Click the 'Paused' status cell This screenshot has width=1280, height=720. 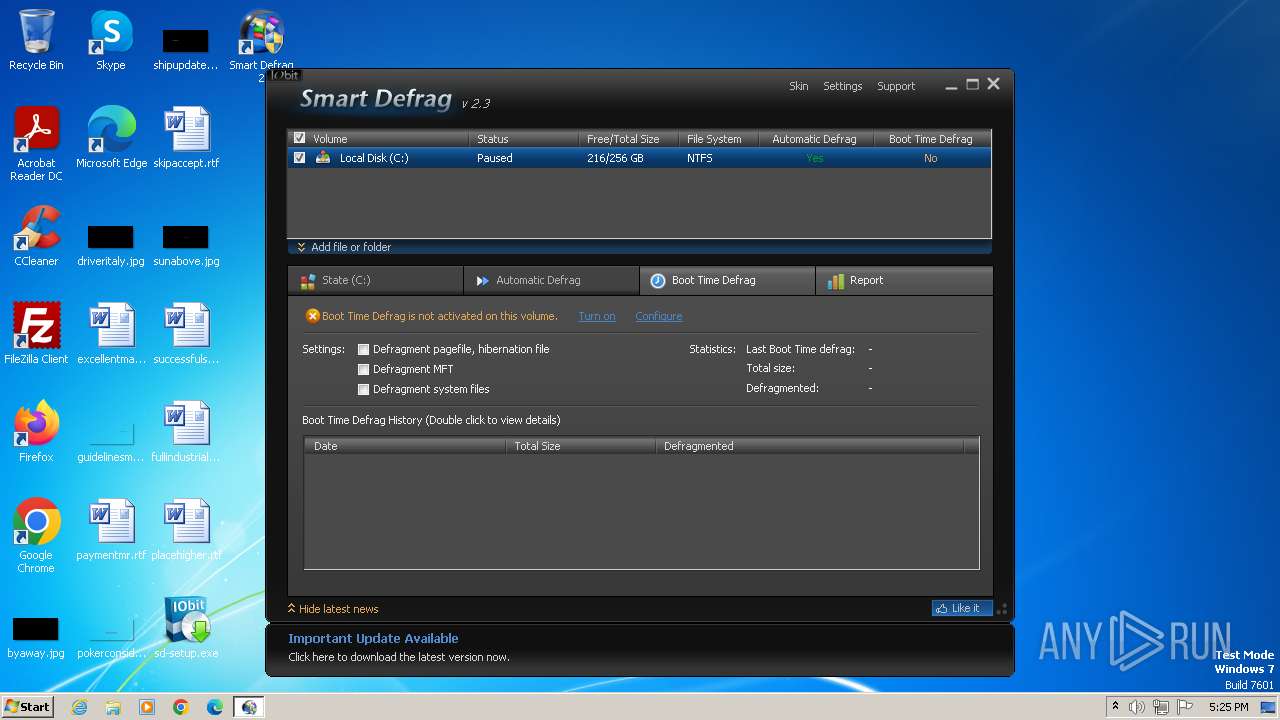(494, 158)
